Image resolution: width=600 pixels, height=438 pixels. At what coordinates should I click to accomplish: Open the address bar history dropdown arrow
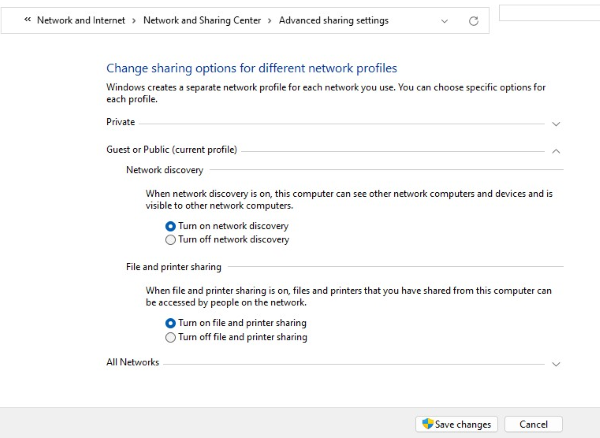pyautogui.click(x=444, y=21)
